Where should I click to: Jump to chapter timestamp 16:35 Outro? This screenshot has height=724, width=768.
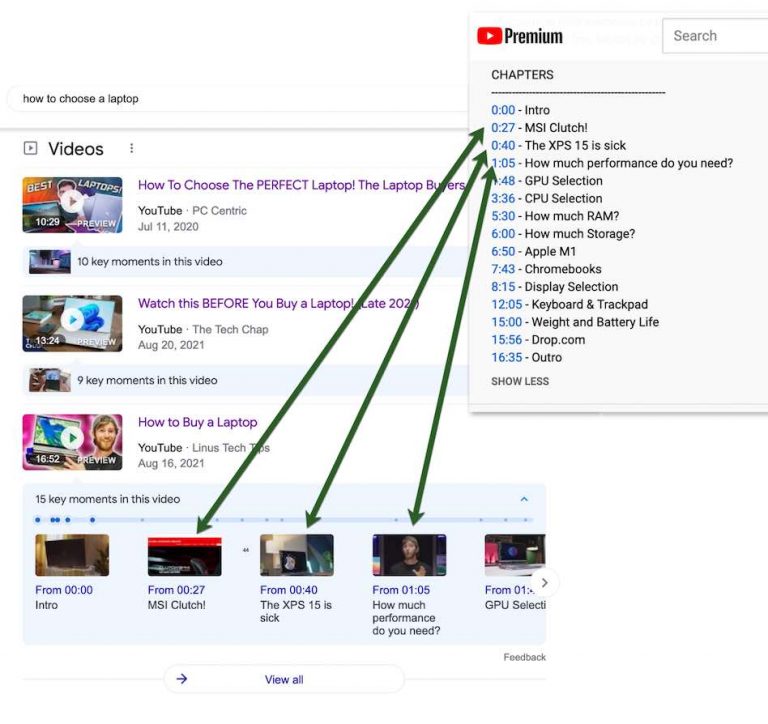(506, 357)
